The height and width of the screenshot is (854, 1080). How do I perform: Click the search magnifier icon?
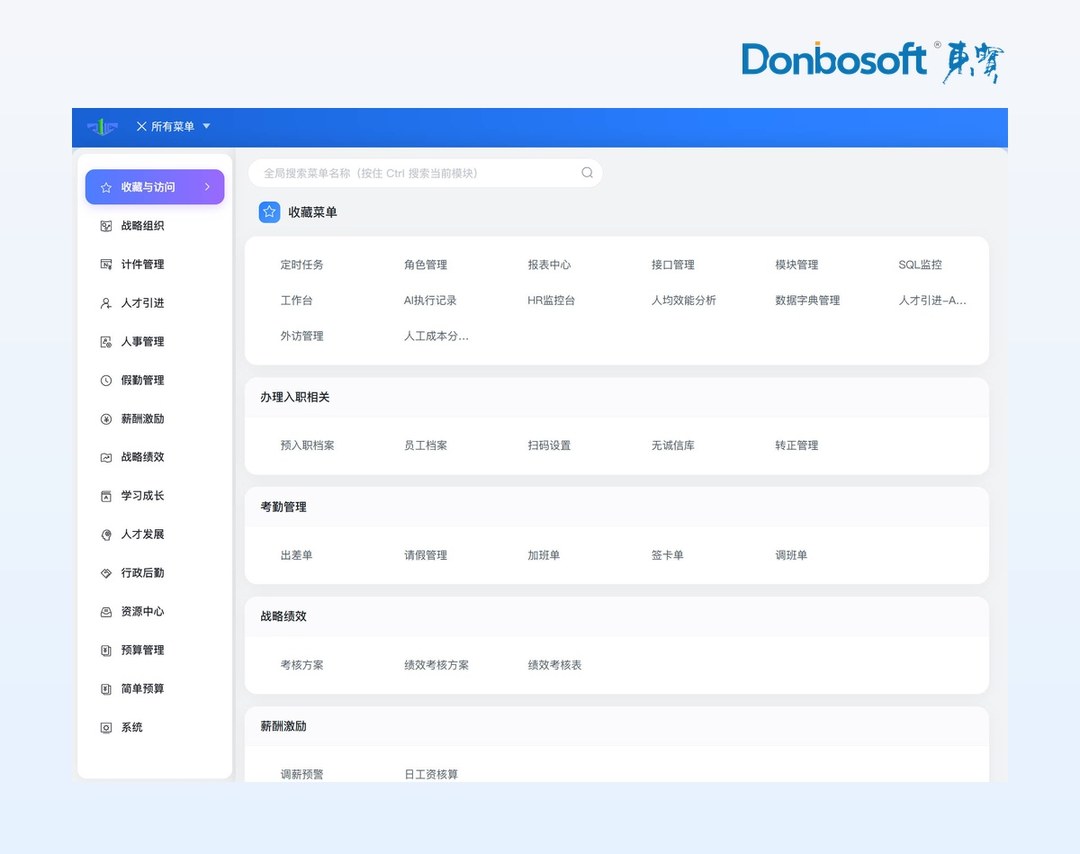pyautogui.click(x=587, y=173)
